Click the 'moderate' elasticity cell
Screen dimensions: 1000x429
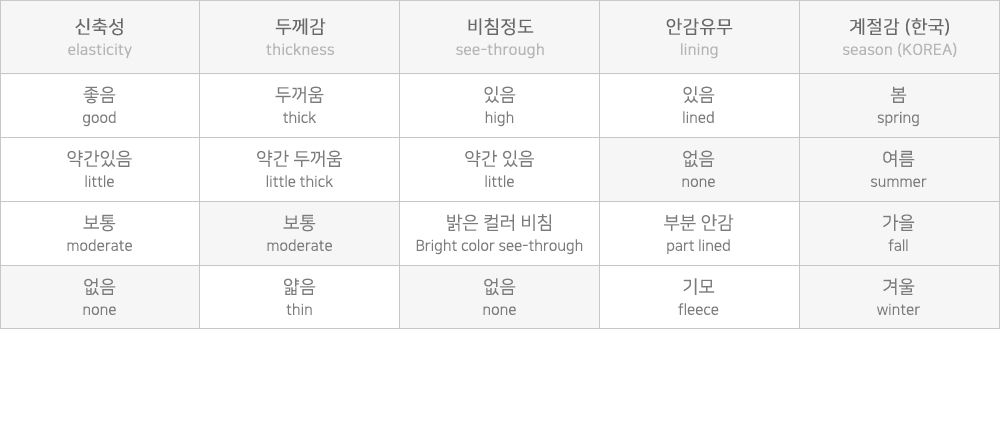(x=99, y=233)
